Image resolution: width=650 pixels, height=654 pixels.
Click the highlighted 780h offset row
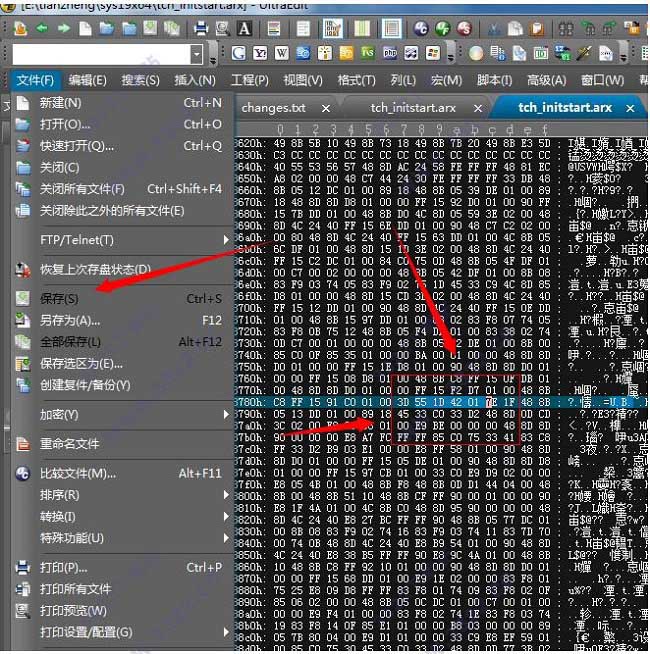(x=441, y=402)
